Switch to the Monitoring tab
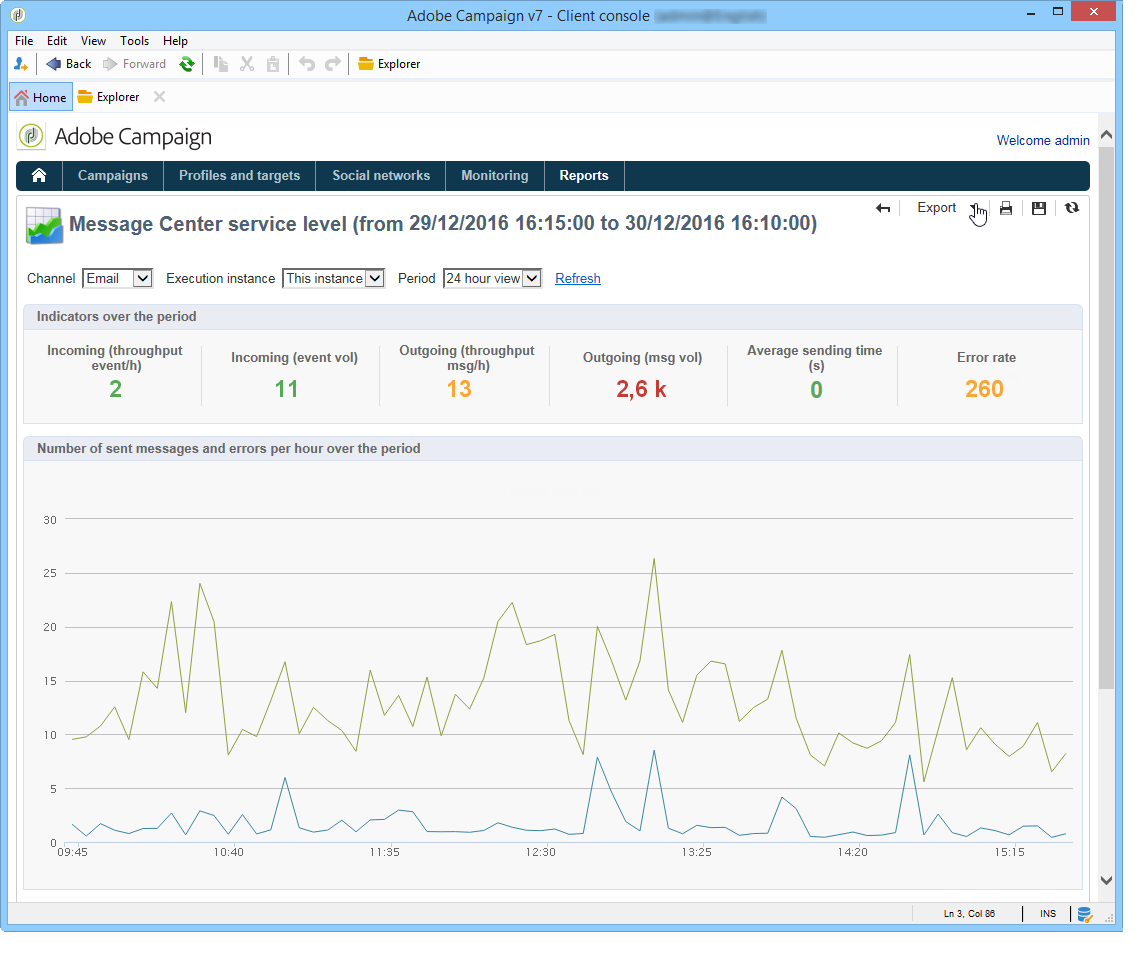 click(494, 176)
